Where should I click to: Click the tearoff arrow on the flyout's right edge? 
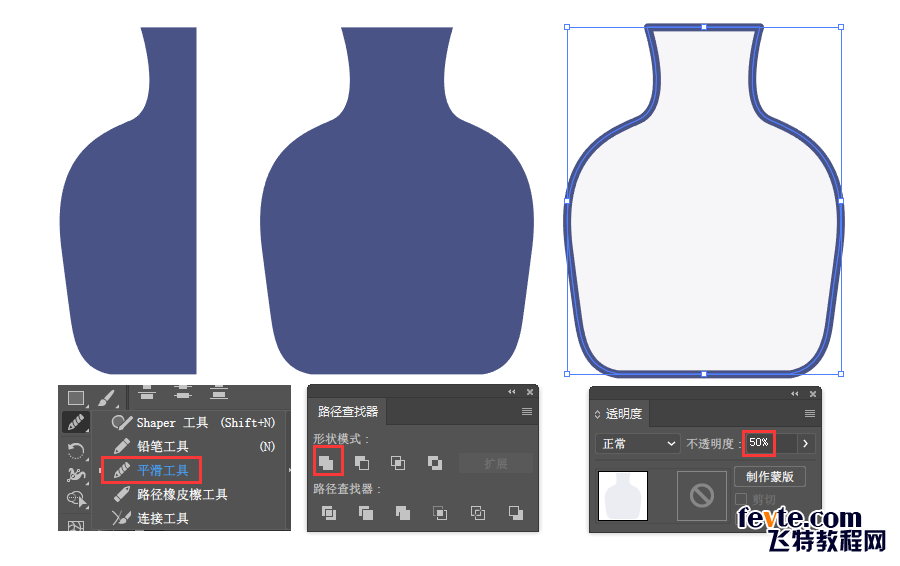(289, 470)
